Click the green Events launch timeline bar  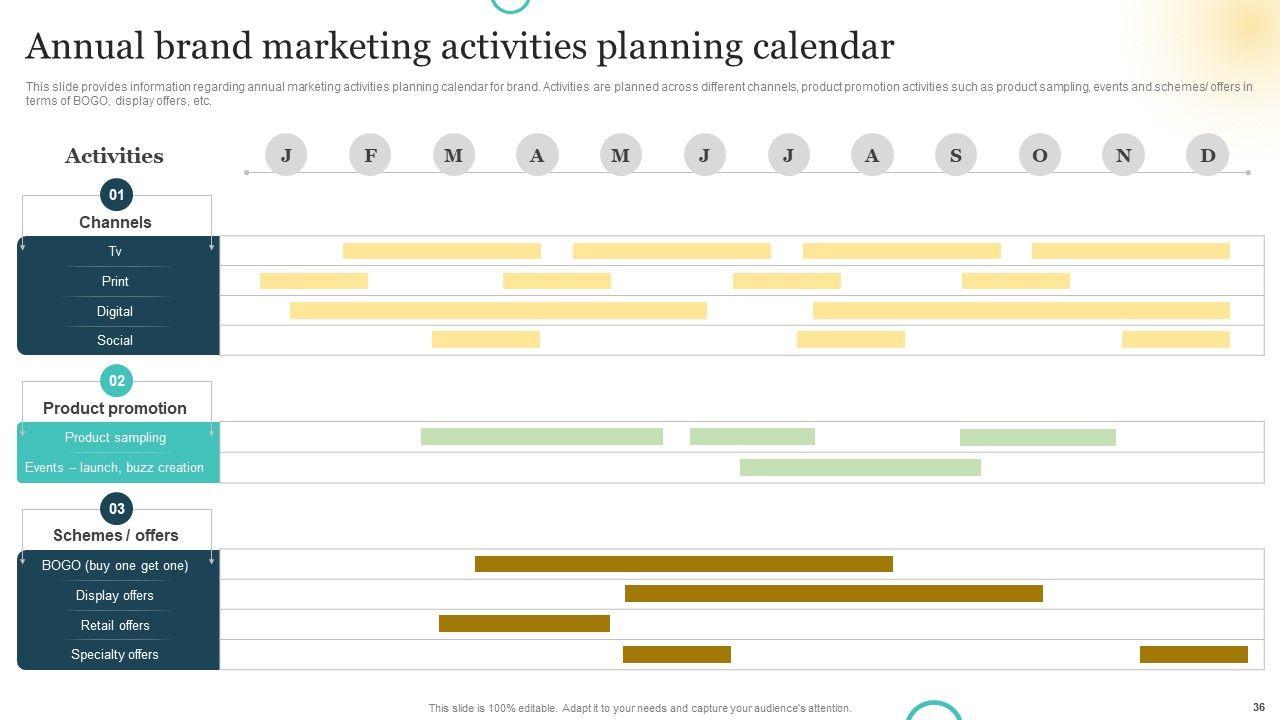(x=860, y=467)
